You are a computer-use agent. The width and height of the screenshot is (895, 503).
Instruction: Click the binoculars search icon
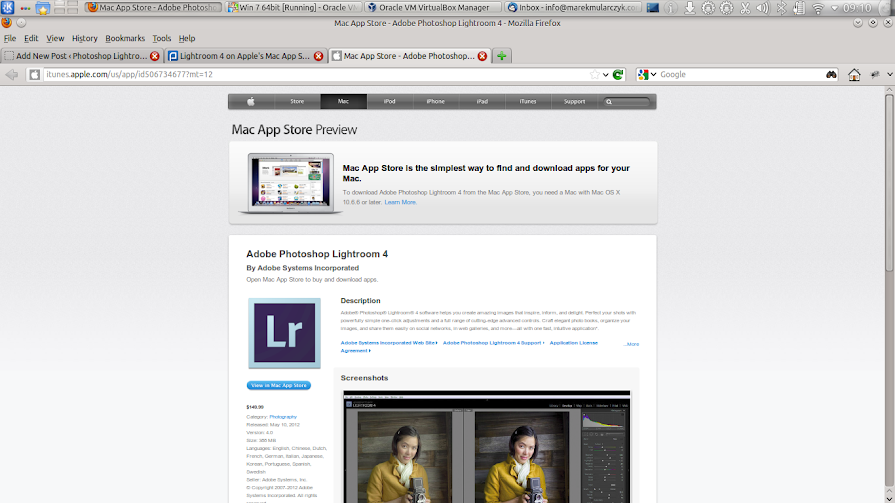pyautogui.click(x=831, y=75)
